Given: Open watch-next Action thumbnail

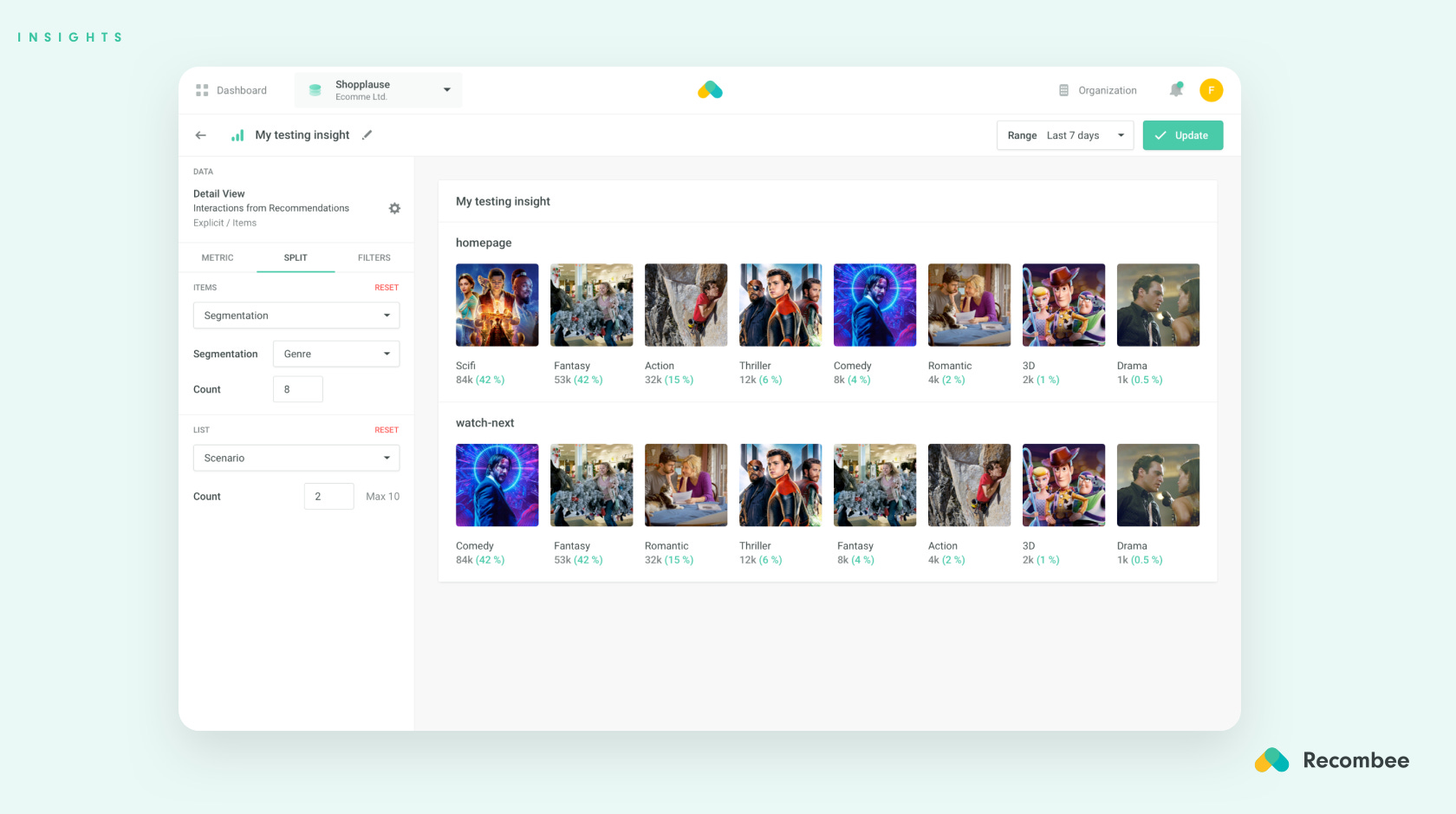Looking at the screenshot, I should point(970,485).
